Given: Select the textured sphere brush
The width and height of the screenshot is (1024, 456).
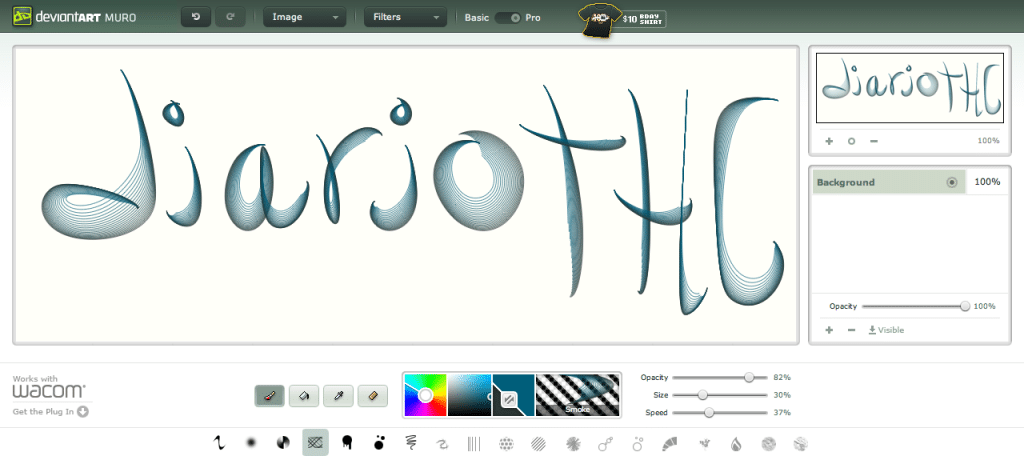Looking at the screenshot, I should coord(768,444).
